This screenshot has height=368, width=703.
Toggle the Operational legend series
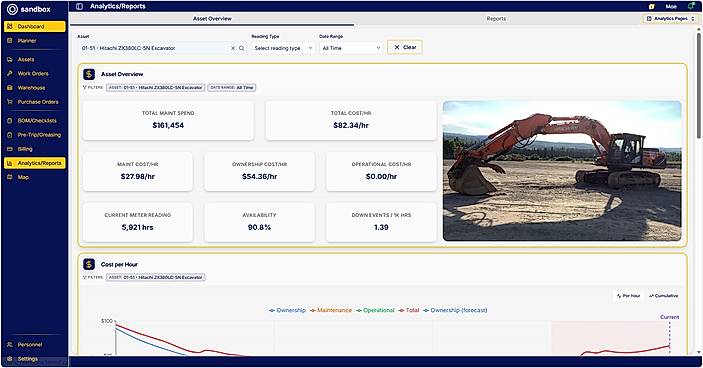click(x=375, y=310)
